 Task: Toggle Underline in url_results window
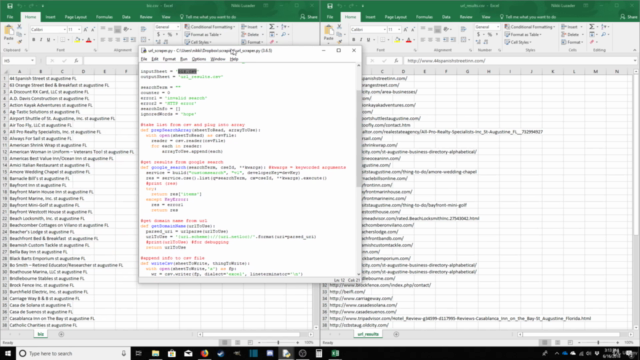(368, 40)
